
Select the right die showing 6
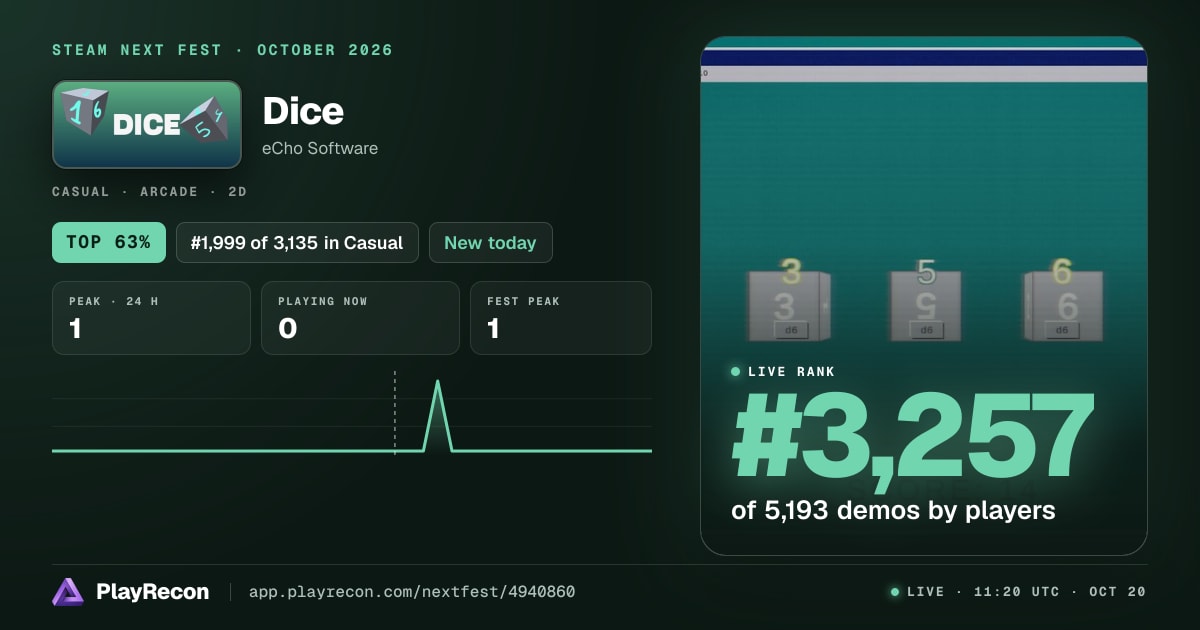pyautogui.click(x=1062, y=301)
